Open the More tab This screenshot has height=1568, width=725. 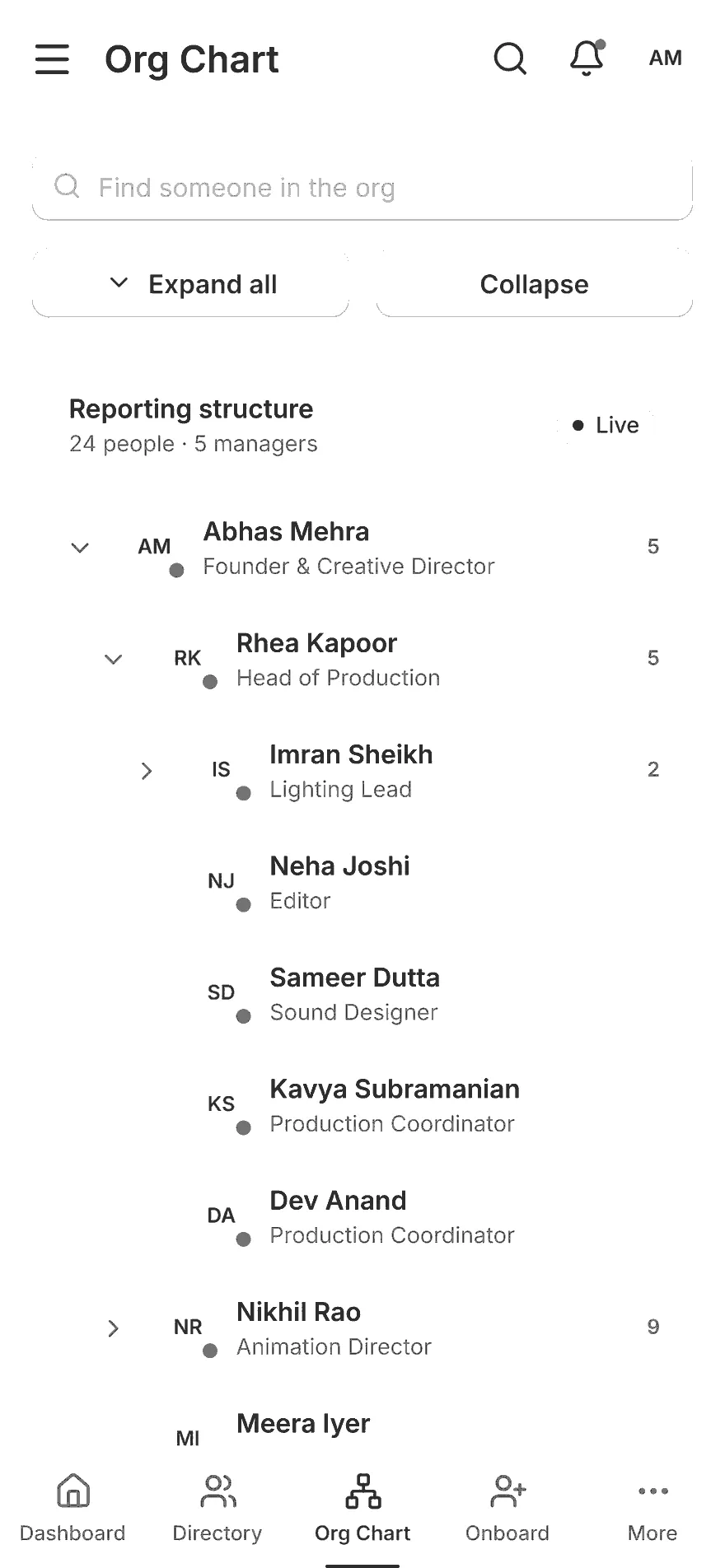652,1509
